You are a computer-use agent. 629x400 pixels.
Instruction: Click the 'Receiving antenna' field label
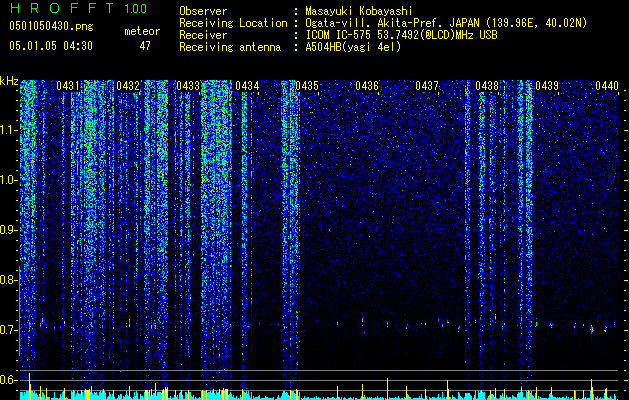click(230, 47)
